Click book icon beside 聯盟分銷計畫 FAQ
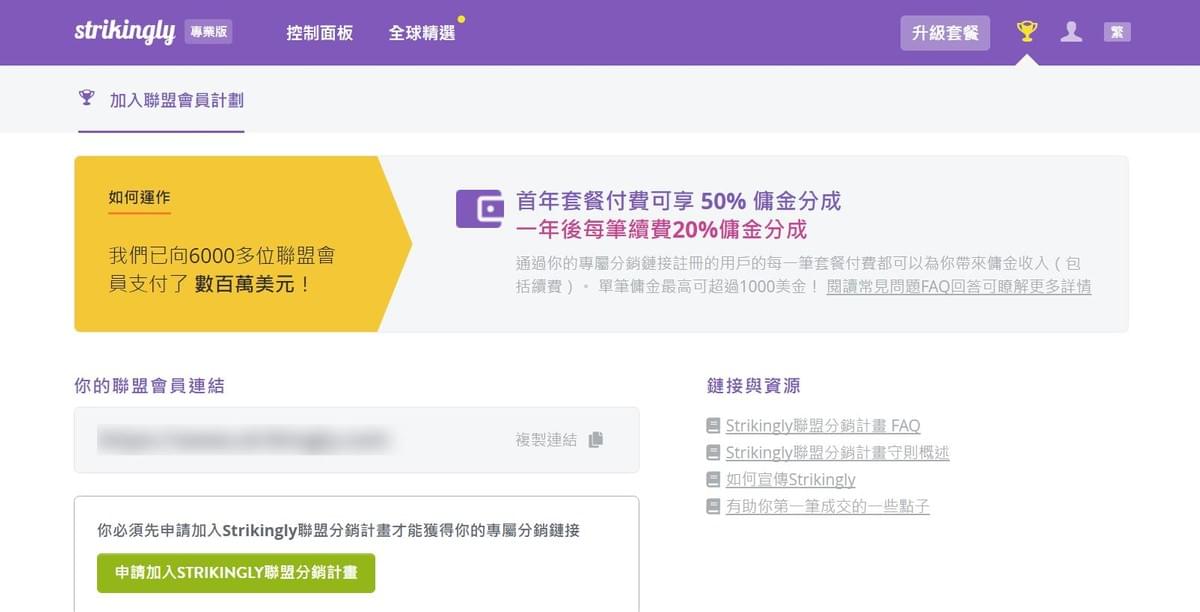The width and height of the screenshot is (1200, 612). tap(713, 426)
